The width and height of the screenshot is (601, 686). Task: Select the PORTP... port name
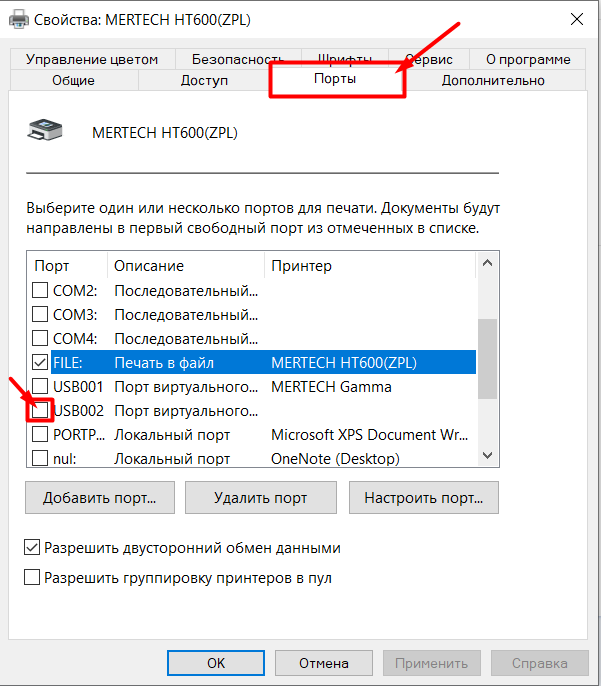79,435
